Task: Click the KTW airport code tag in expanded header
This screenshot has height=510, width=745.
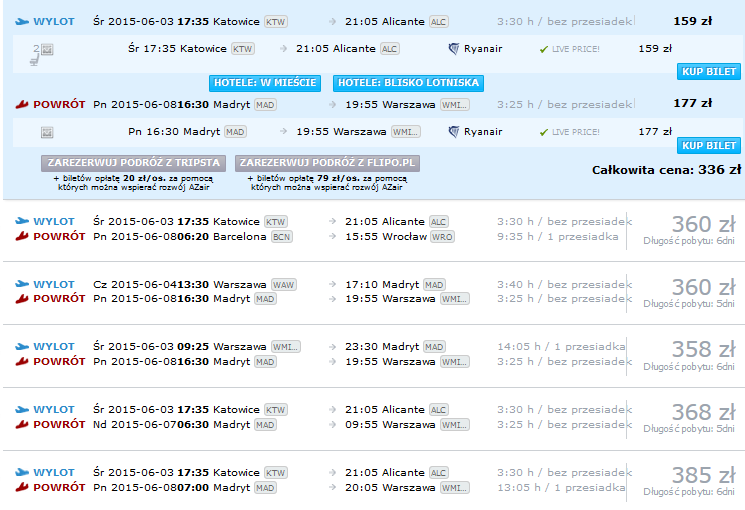Action: click(x=276, y=22)
